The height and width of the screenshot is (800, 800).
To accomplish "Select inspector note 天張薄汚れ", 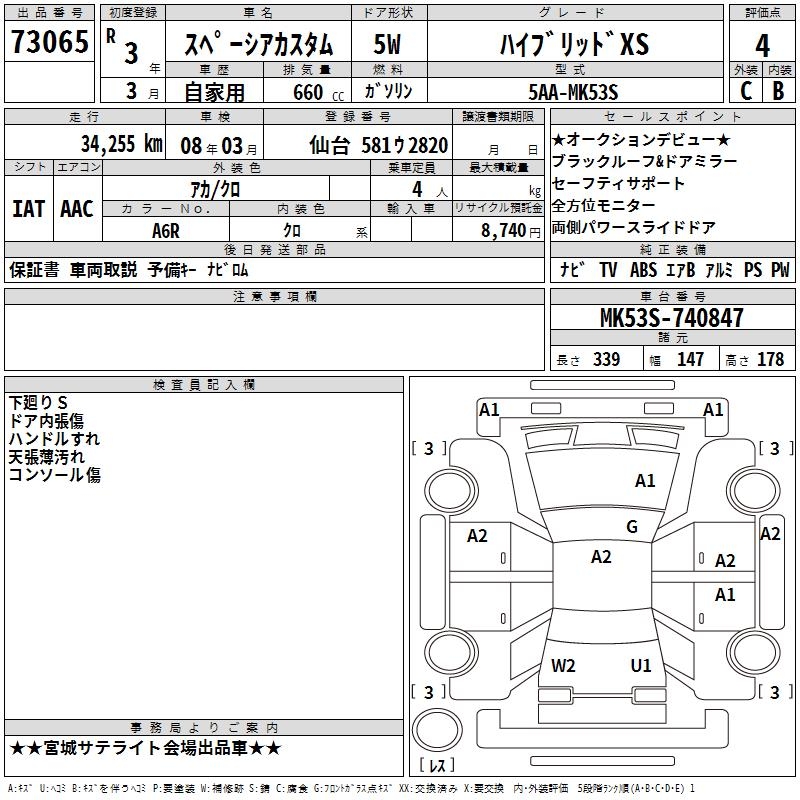I will tap(46, 457).
